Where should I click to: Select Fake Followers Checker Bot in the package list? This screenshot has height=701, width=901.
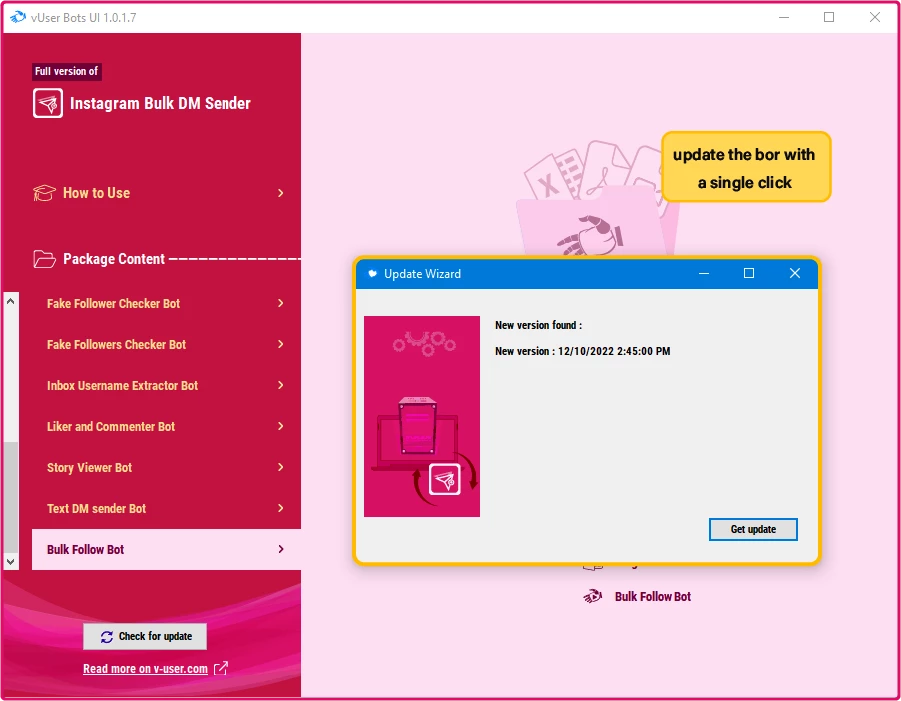pyautogui.click(x=166, y=344)
